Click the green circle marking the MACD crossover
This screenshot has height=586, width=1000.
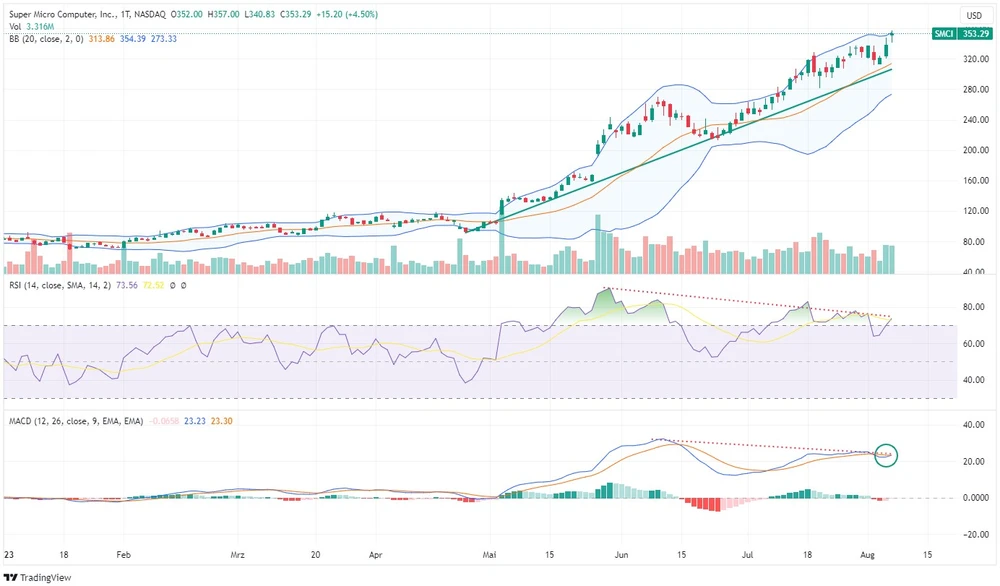884,455
